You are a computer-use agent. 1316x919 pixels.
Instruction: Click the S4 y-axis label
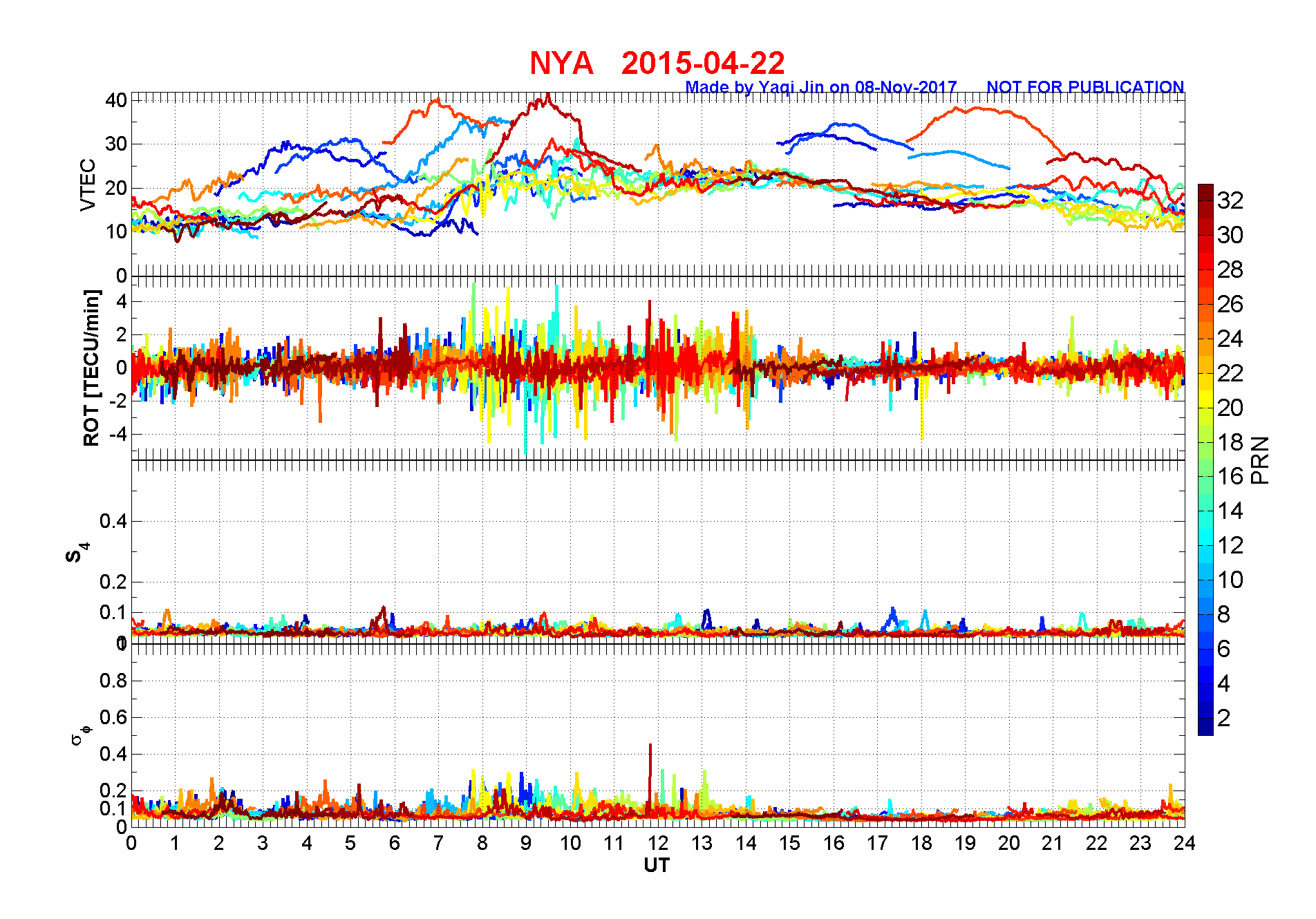[77, 553]
